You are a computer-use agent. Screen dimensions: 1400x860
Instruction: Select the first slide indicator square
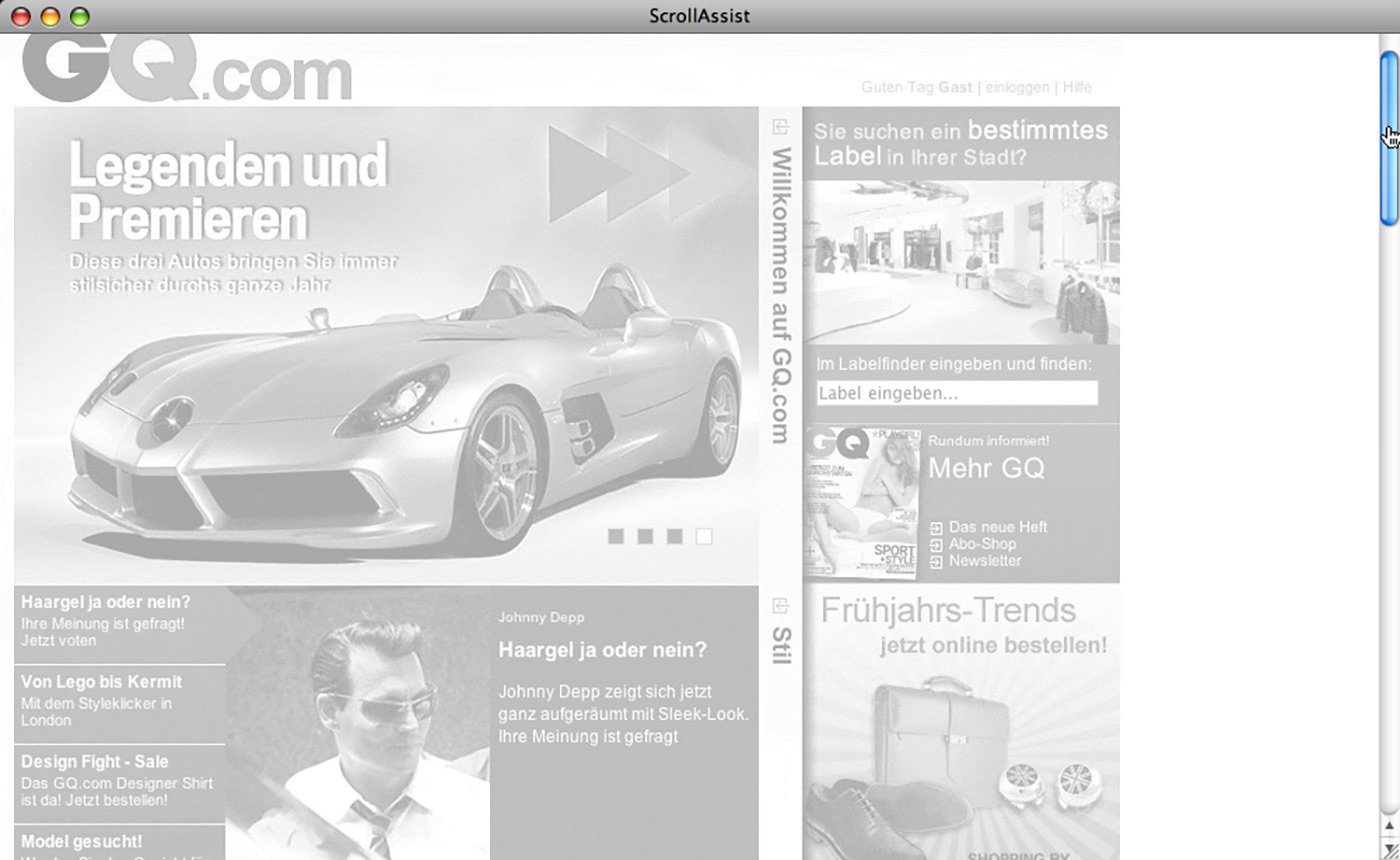pyautogui.click(x=616, y=537)
